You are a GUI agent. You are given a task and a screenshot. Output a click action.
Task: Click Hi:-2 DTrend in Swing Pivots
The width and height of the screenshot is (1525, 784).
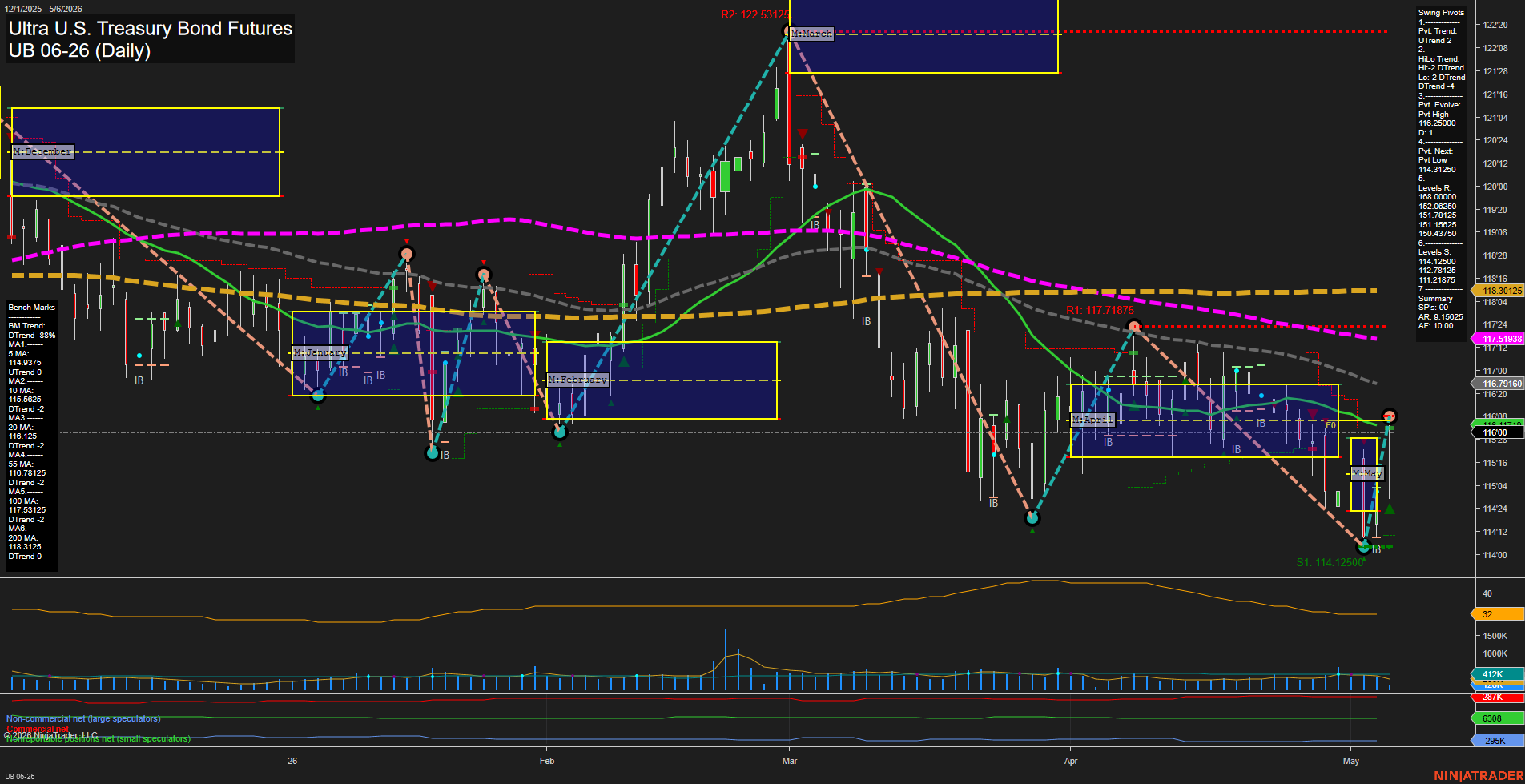pyautogui.click(x=1441, y=68)
